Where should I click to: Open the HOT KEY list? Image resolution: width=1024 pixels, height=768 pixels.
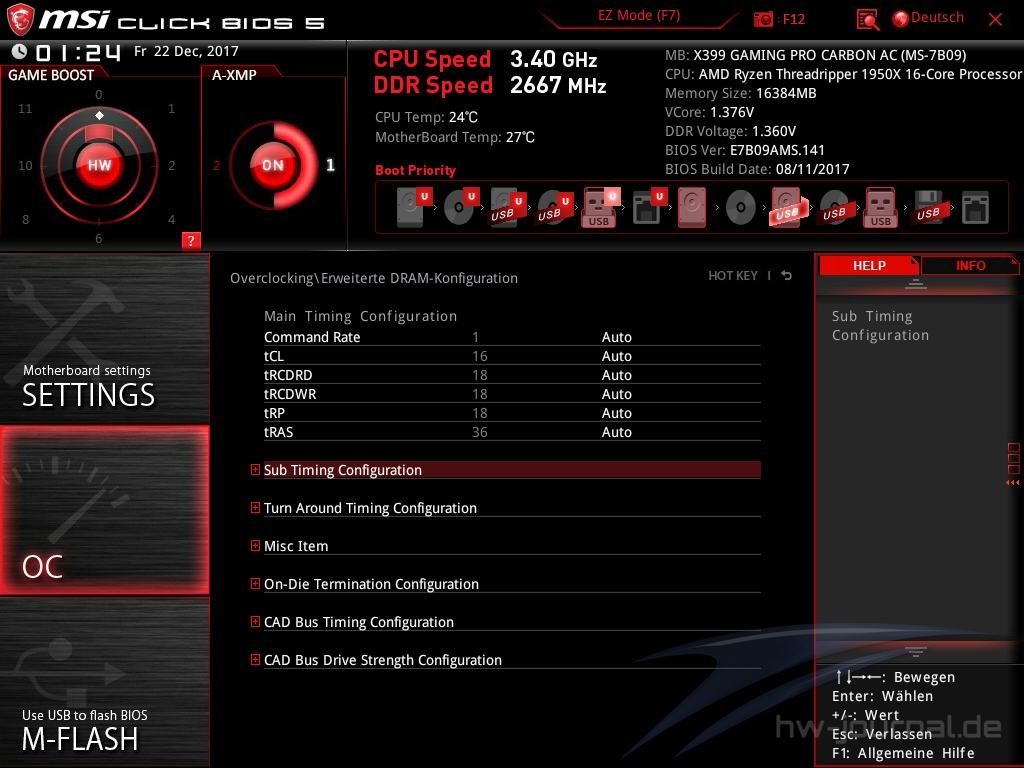click(733, 276)
